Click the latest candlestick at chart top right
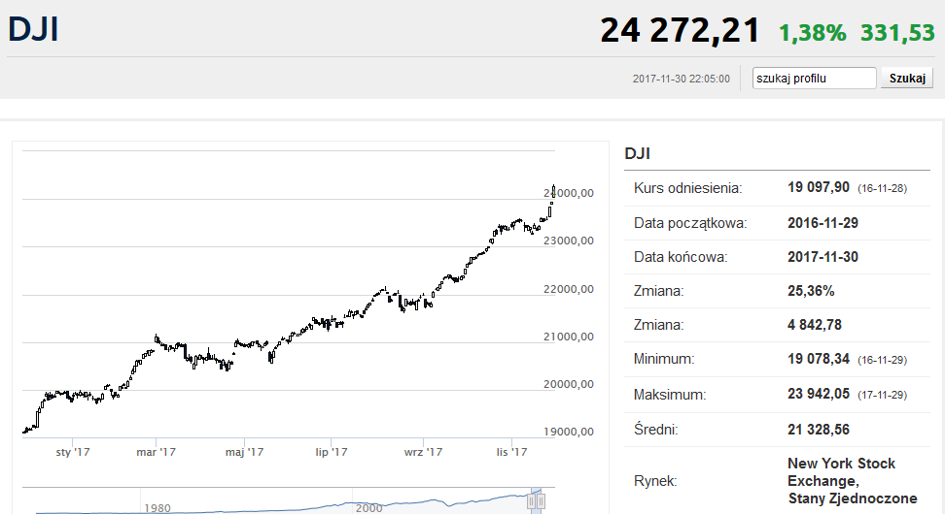 pos(553,190)
